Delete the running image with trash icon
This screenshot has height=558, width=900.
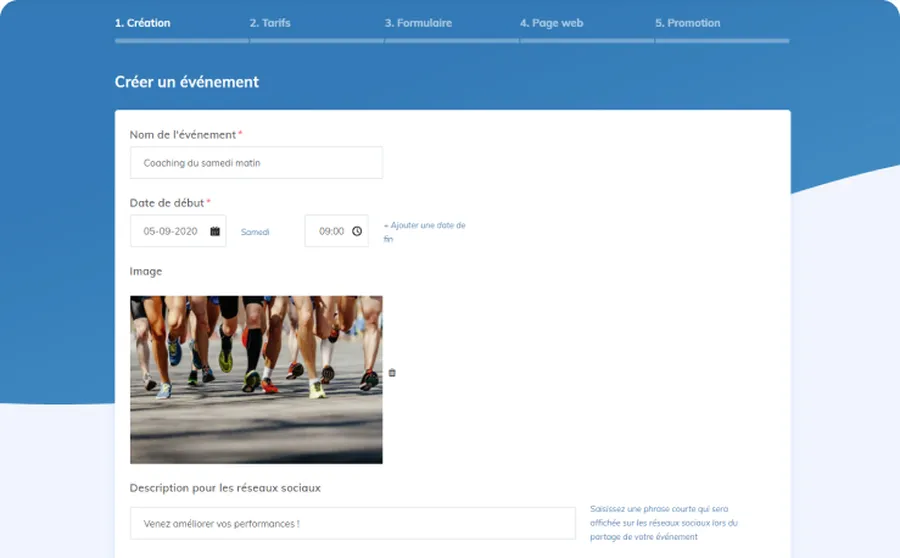point(392,373)
